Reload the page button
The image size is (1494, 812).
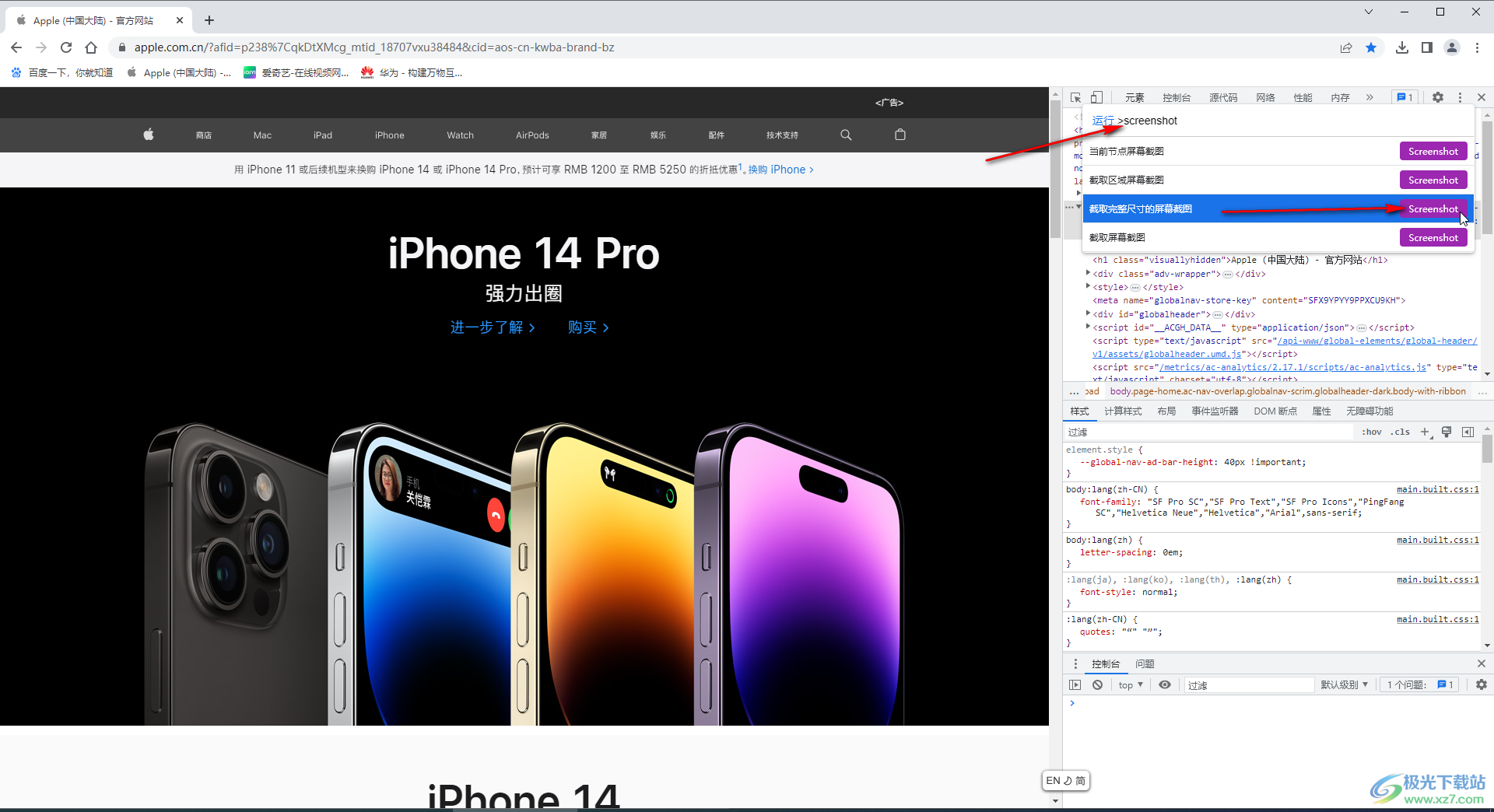coord(66,47)
